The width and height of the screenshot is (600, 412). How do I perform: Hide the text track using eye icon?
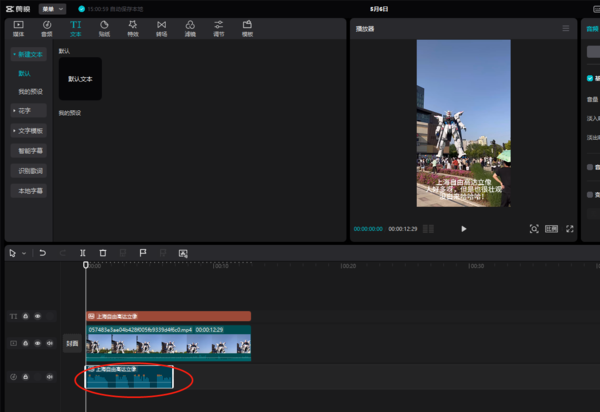[x=38, y=316]
